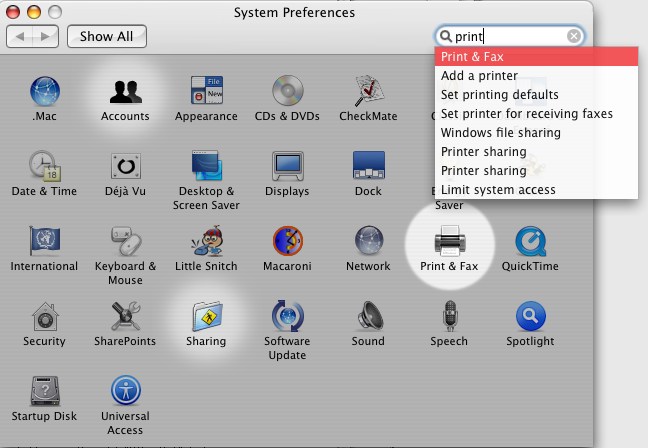Choose 'Limit system access' suggestion

536,190
